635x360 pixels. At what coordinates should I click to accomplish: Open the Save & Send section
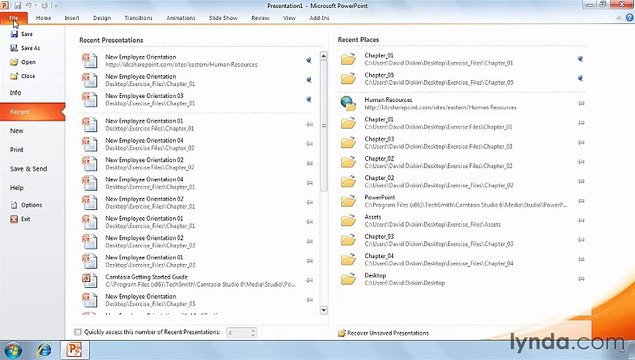coord(28,169)
